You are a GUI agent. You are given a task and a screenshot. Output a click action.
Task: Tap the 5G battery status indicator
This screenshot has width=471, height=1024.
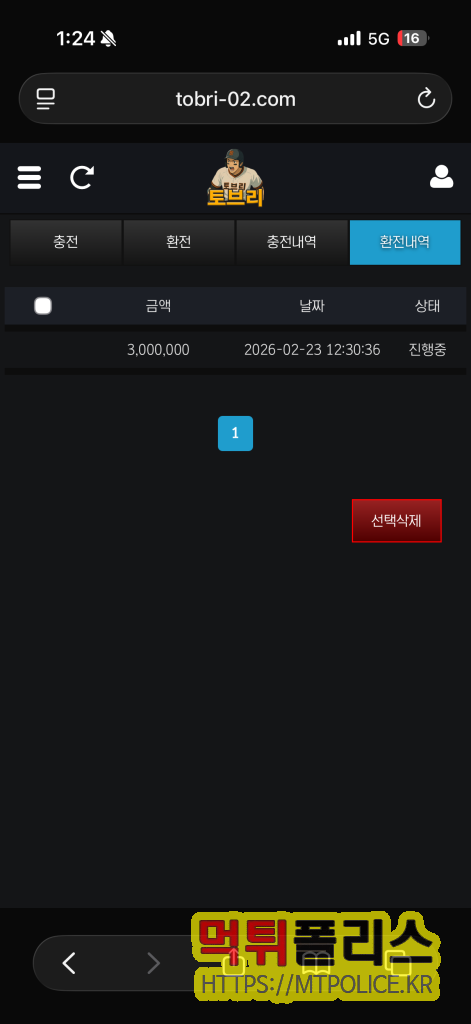(412, 39)
